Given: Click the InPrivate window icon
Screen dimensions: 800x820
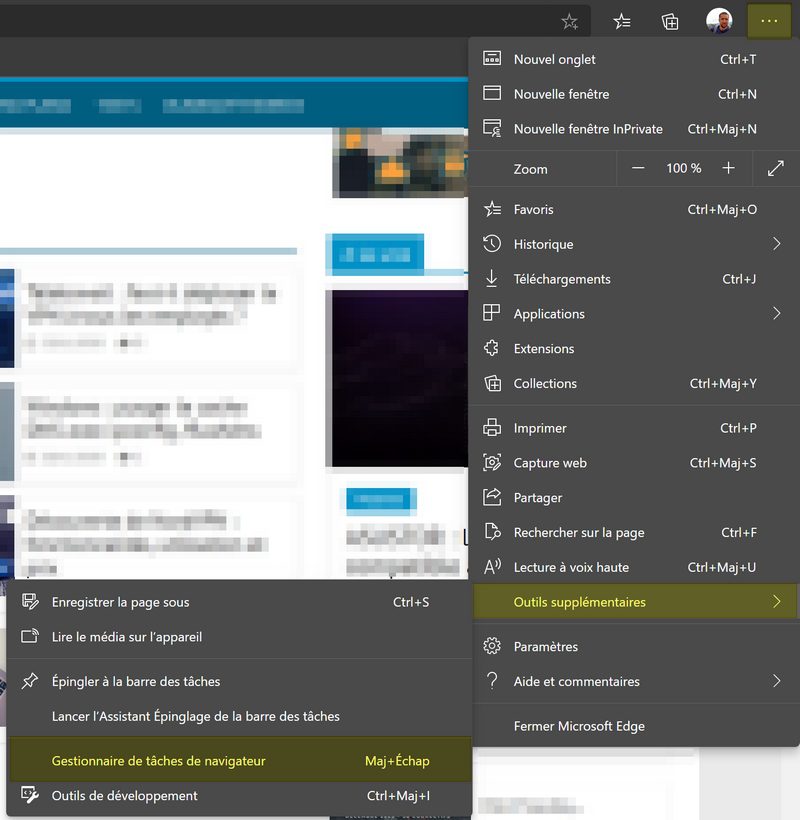Looking at the screenshot, I should tap(492, 128).
